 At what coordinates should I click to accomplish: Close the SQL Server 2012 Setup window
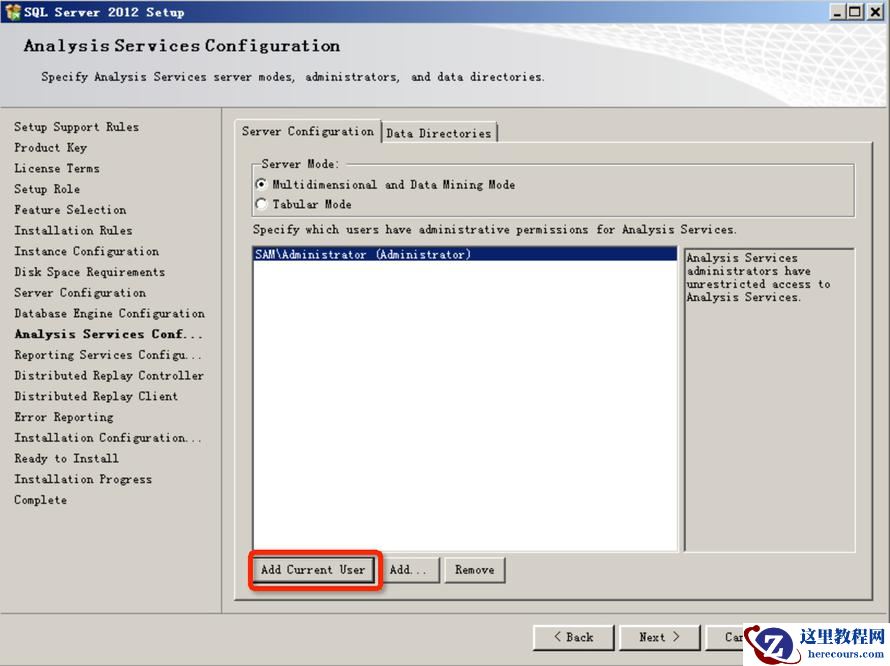pos(875,12)
